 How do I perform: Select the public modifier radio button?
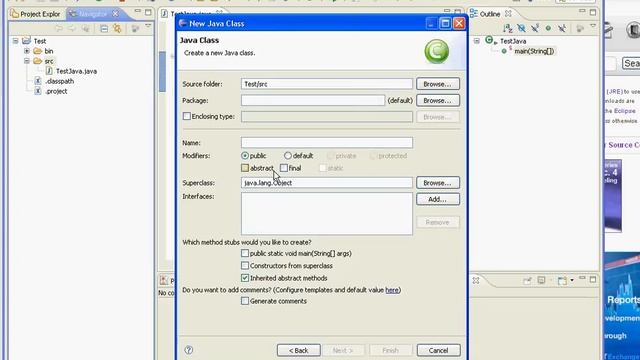245,156
